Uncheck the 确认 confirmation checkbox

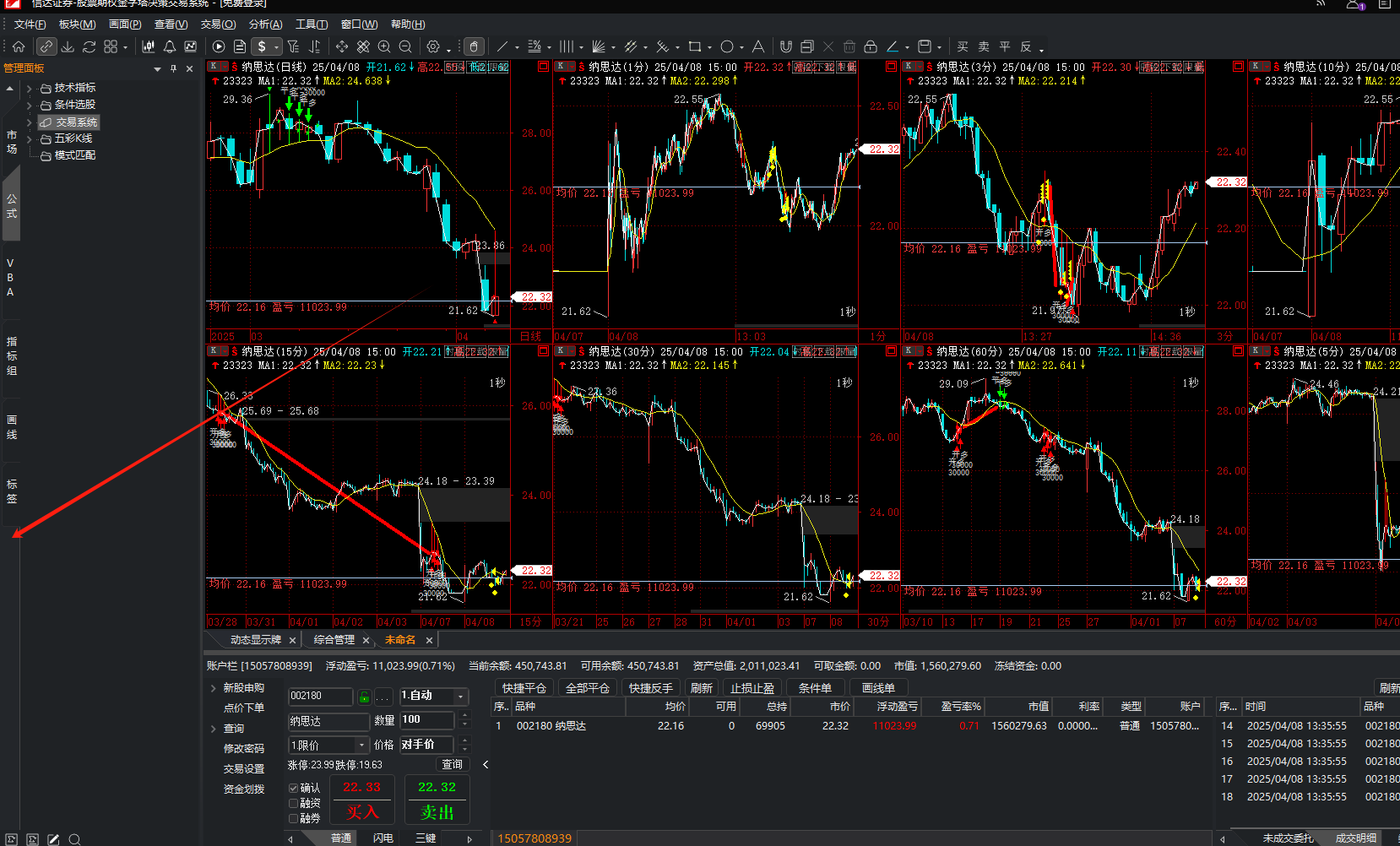click(294, 789)
